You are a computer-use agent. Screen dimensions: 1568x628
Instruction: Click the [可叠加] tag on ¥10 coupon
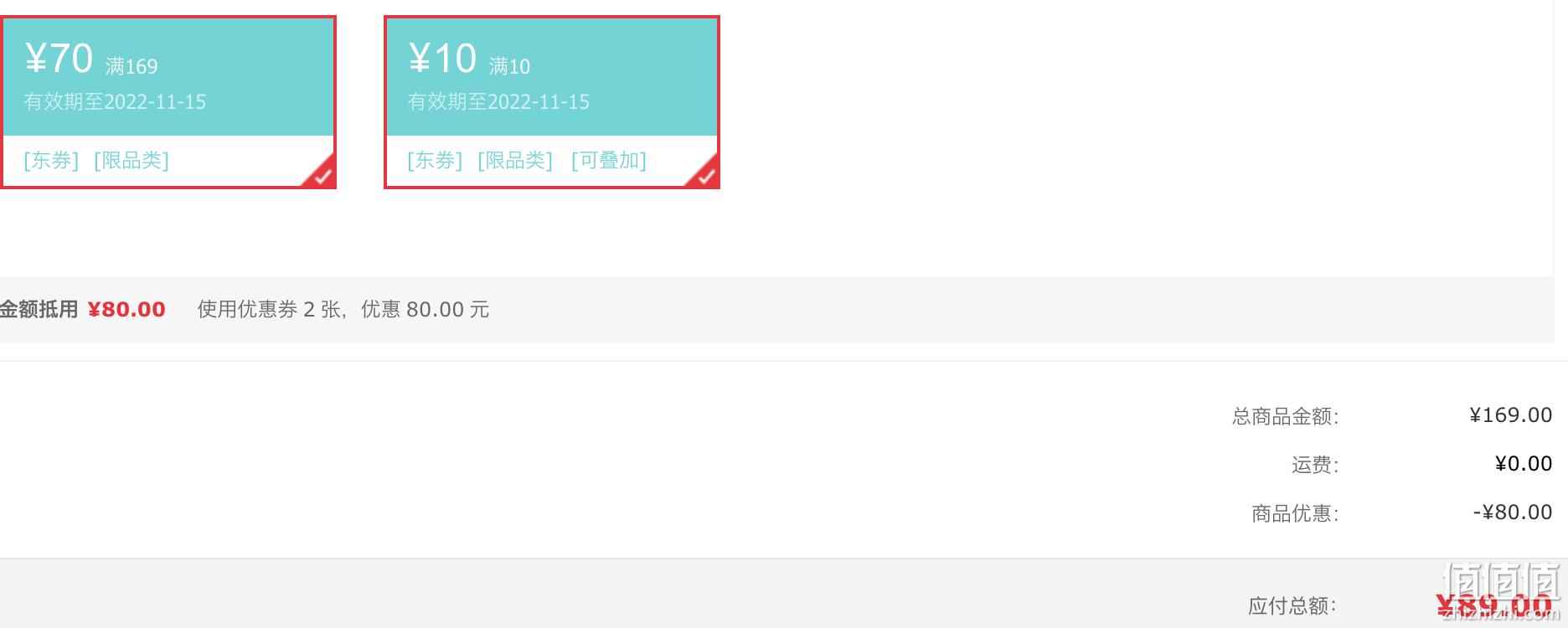[609, 160]
